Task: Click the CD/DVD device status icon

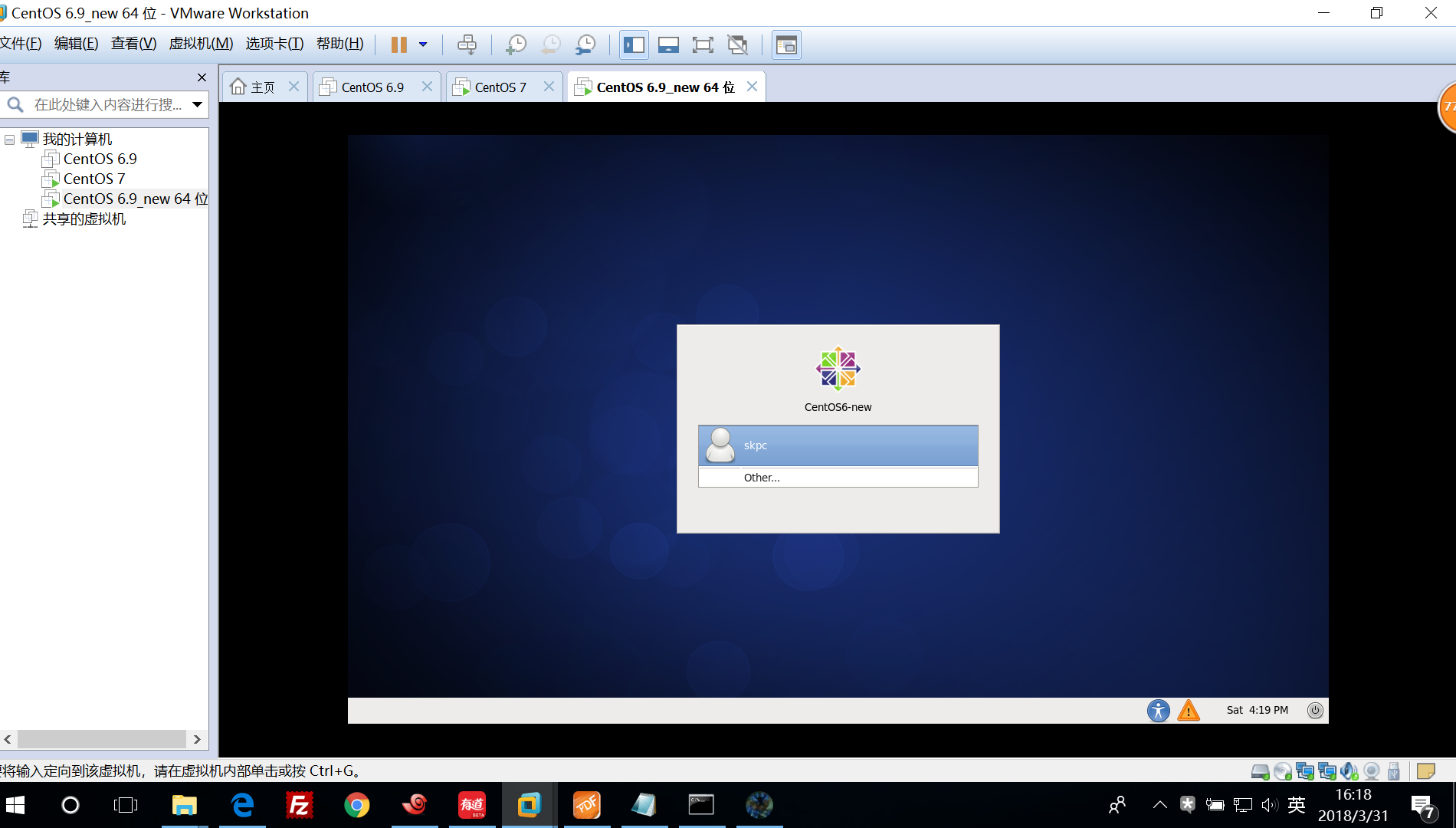Action: coord(1282,771)
